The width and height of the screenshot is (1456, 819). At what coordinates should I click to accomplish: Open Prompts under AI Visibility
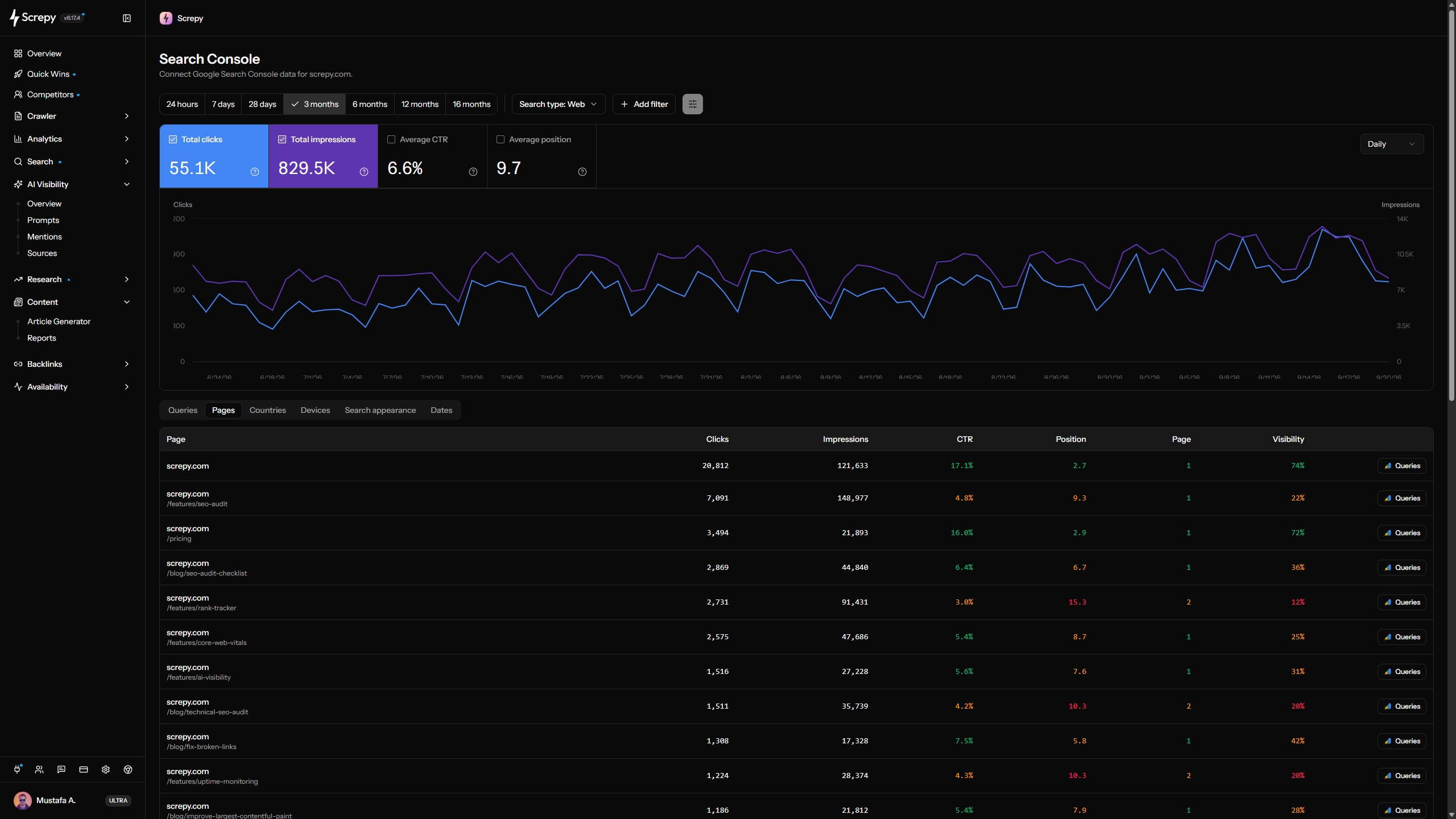43,220
